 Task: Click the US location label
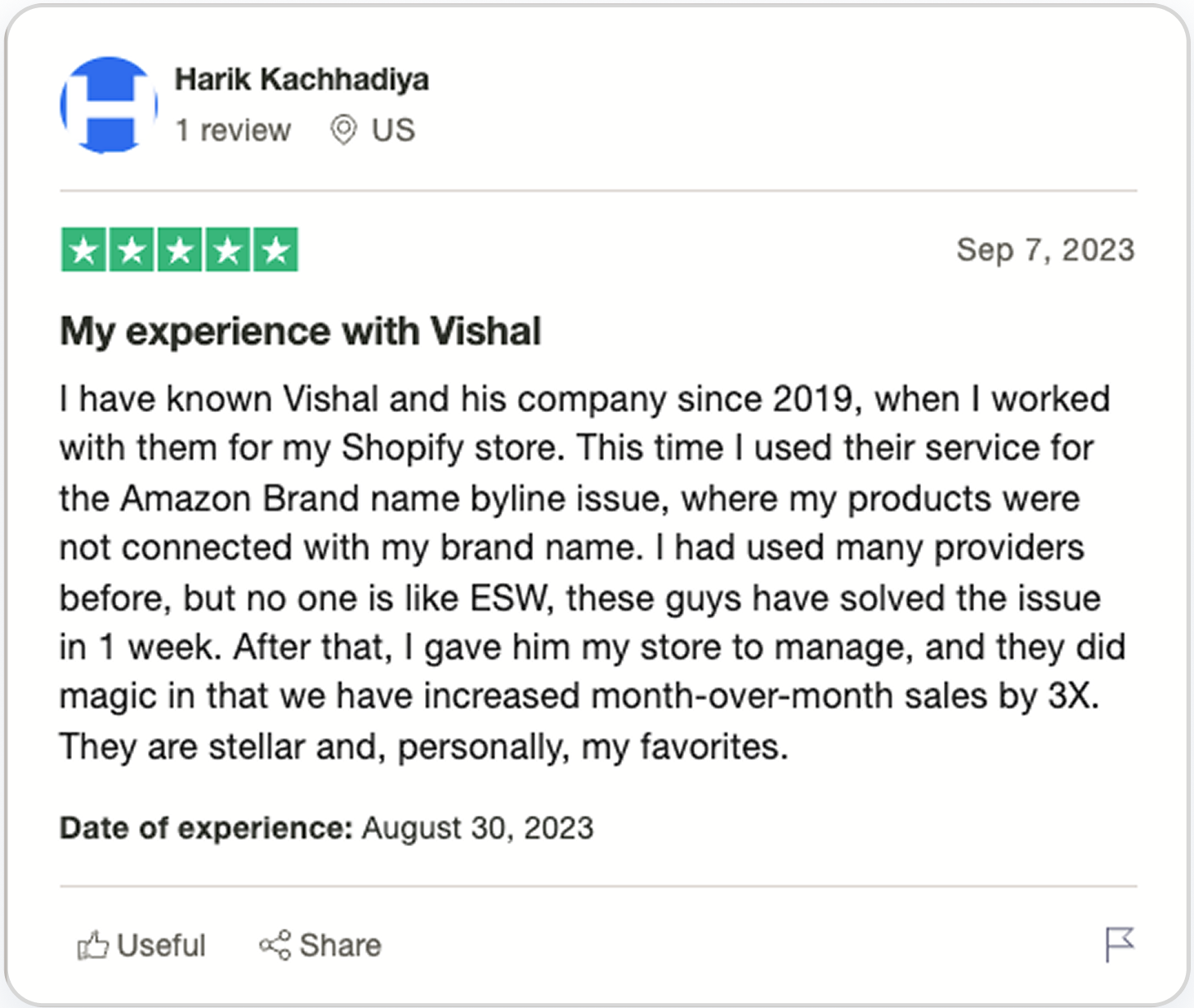394,129
